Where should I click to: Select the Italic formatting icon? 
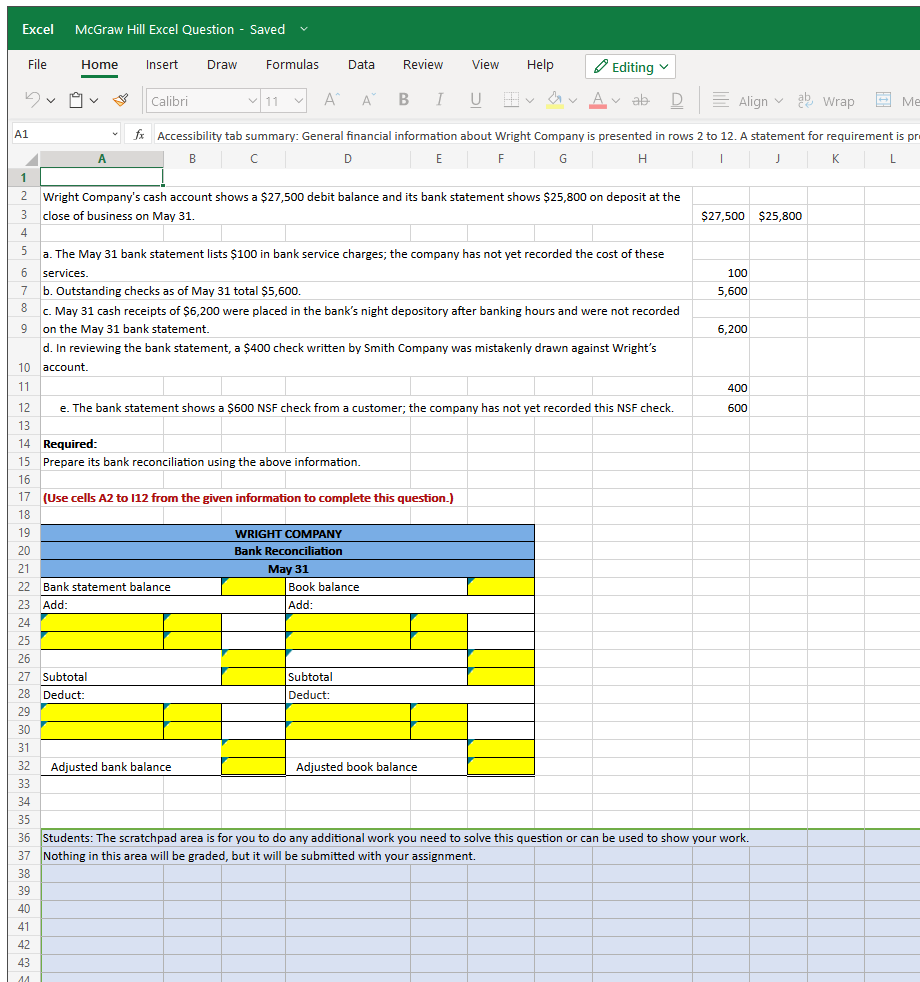click(x=439, y=100)
